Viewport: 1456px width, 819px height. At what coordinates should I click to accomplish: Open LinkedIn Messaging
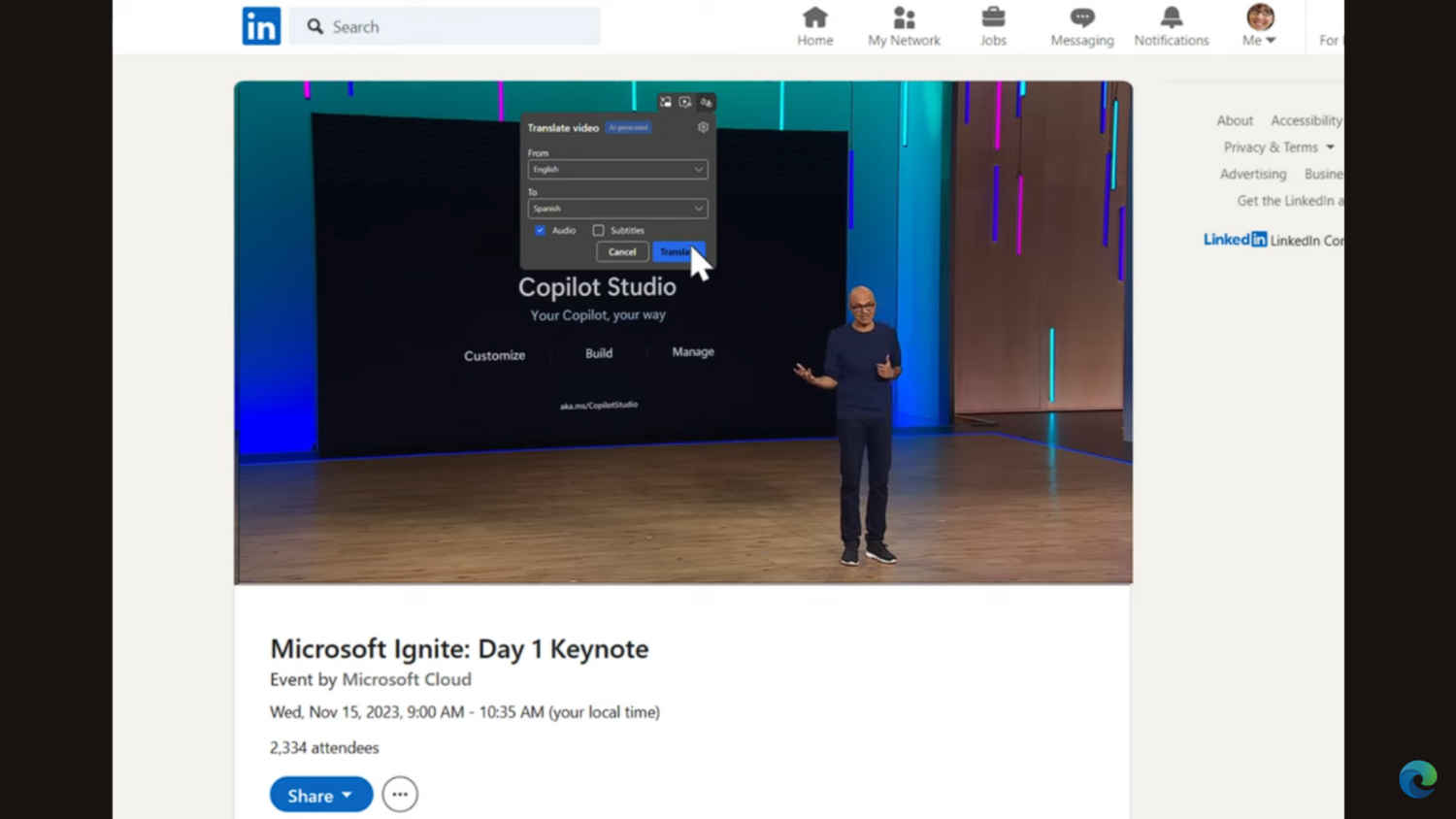[x=1080, y=24]
